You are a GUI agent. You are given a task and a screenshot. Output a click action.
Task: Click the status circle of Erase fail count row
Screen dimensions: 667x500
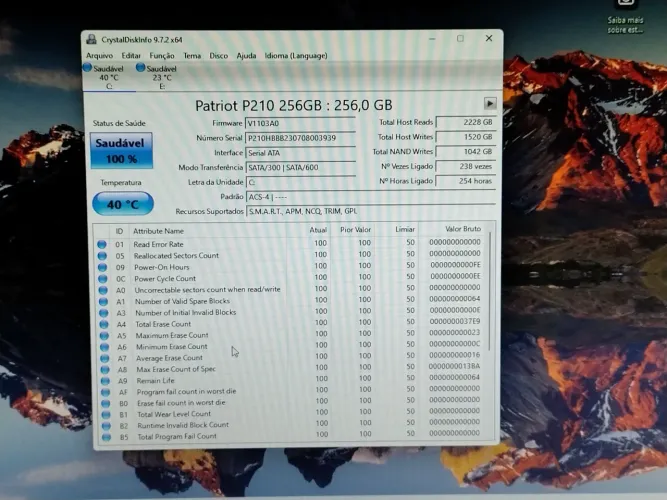(x=106, y=403)
